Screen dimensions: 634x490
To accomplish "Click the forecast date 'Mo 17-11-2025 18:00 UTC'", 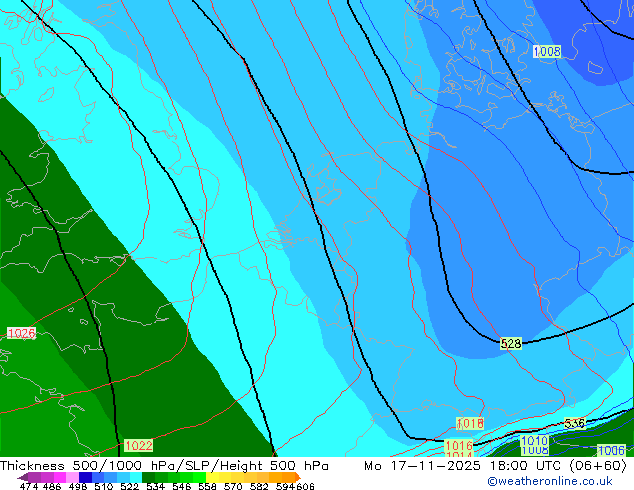I will [464, 466].
